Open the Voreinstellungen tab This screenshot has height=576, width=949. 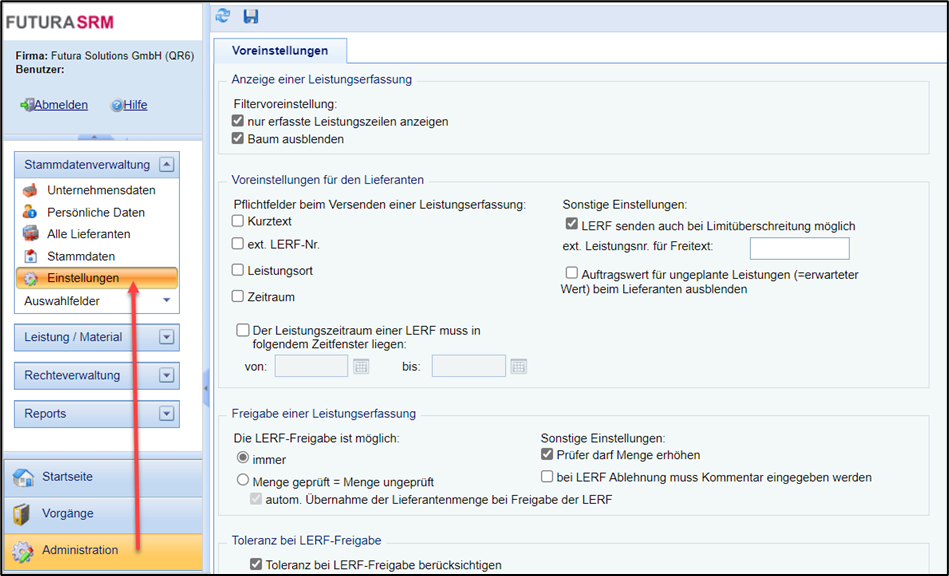280,50
